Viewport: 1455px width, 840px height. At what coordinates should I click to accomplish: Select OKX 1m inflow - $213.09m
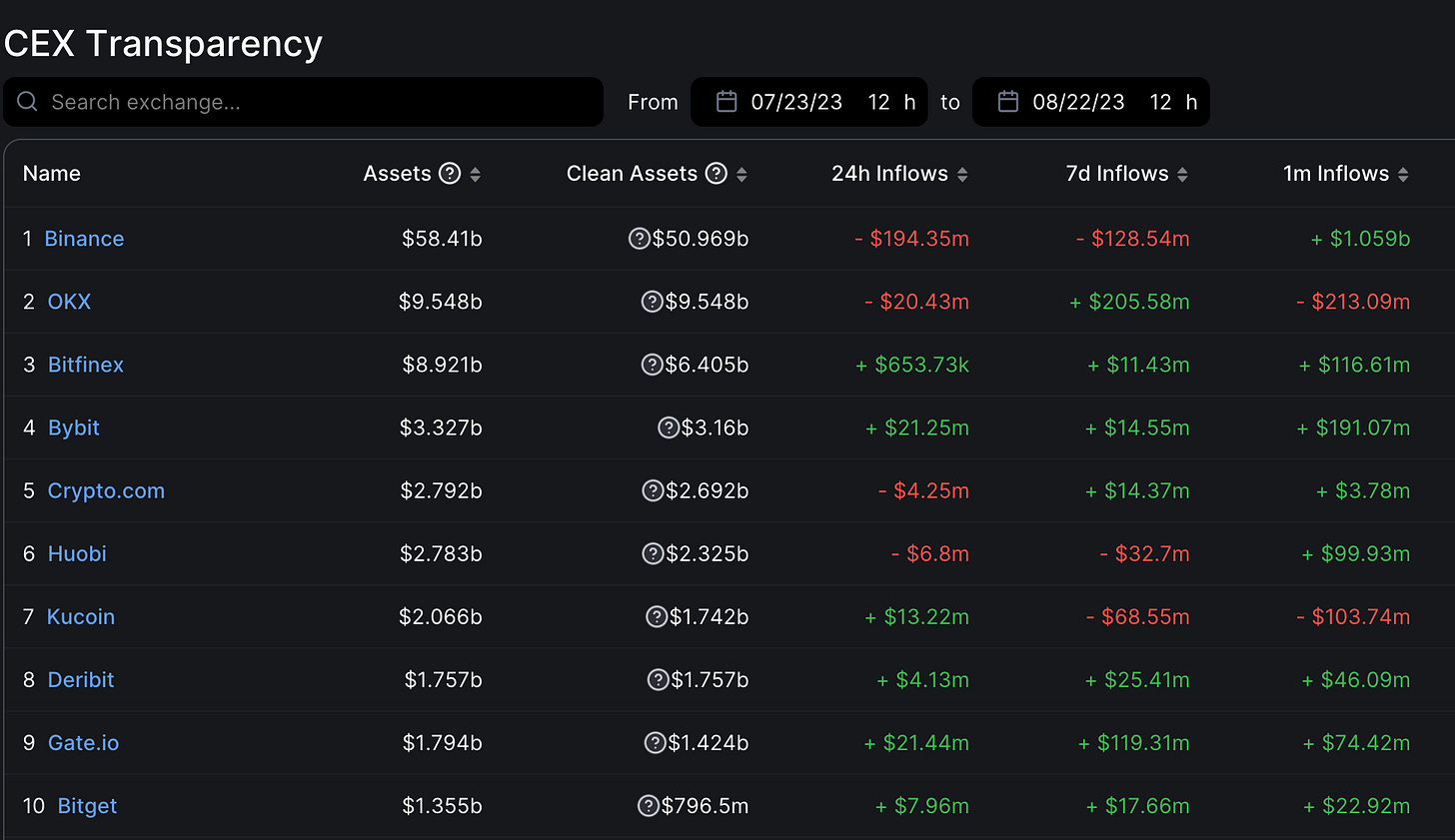(1353, 302)
